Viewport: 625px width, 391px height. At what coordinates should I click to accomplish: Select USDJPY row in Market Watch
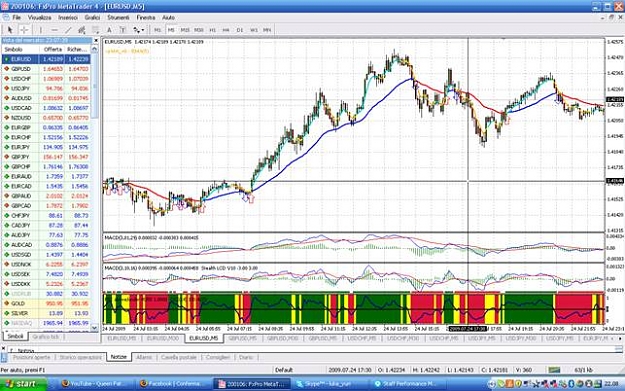46,88
